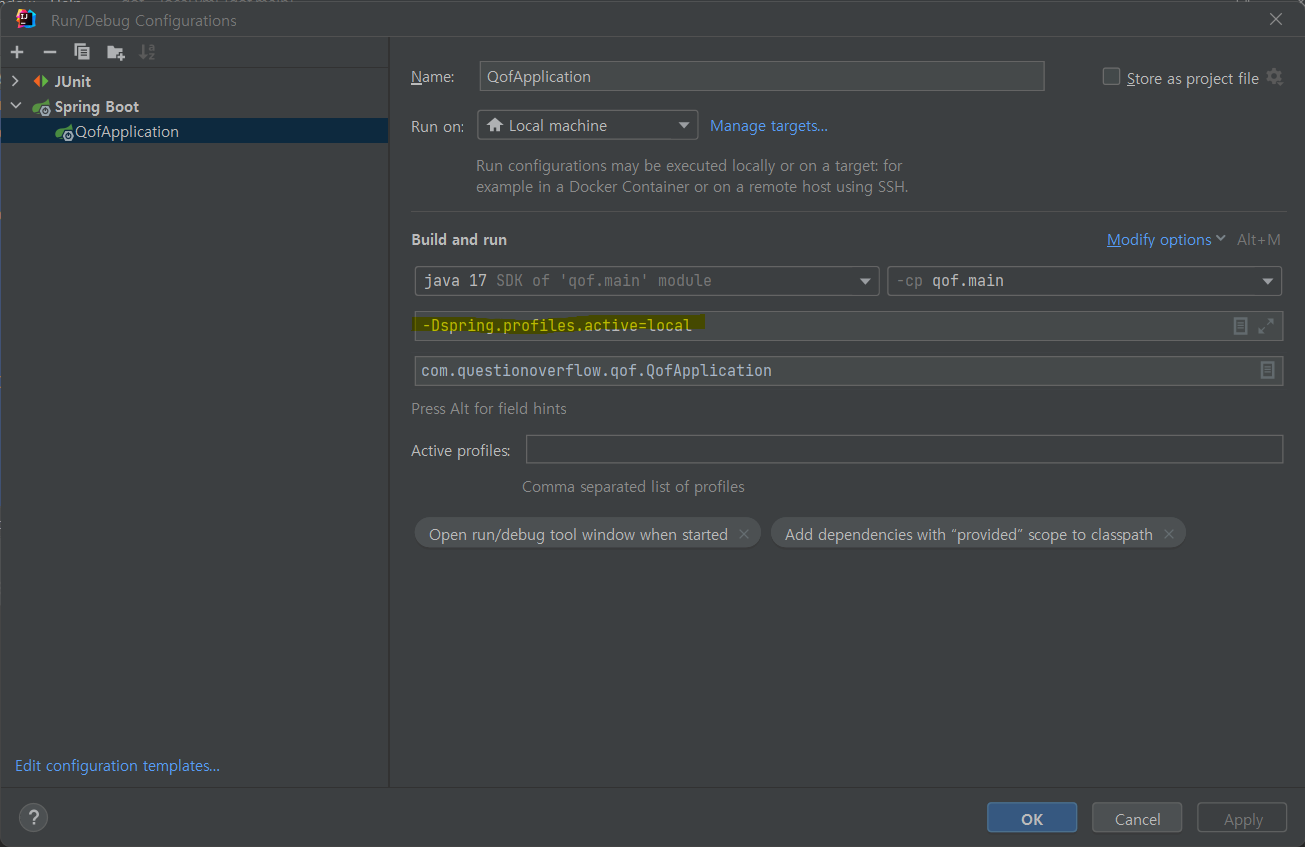Remove the 'Open run/debug tool window when started' tag
This screenshot has width=1305, height=847.
coord(743,534)
